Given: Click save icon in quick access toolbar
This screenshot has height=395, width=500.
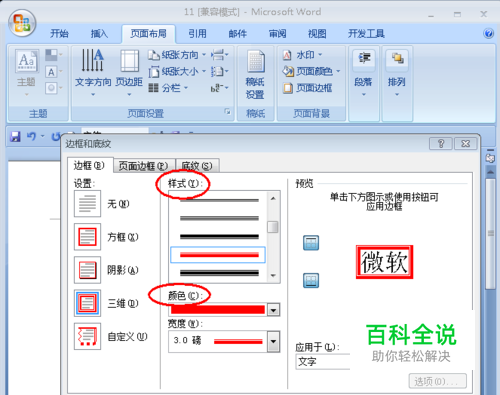Looking at the screenshot, I should (15, 136).
